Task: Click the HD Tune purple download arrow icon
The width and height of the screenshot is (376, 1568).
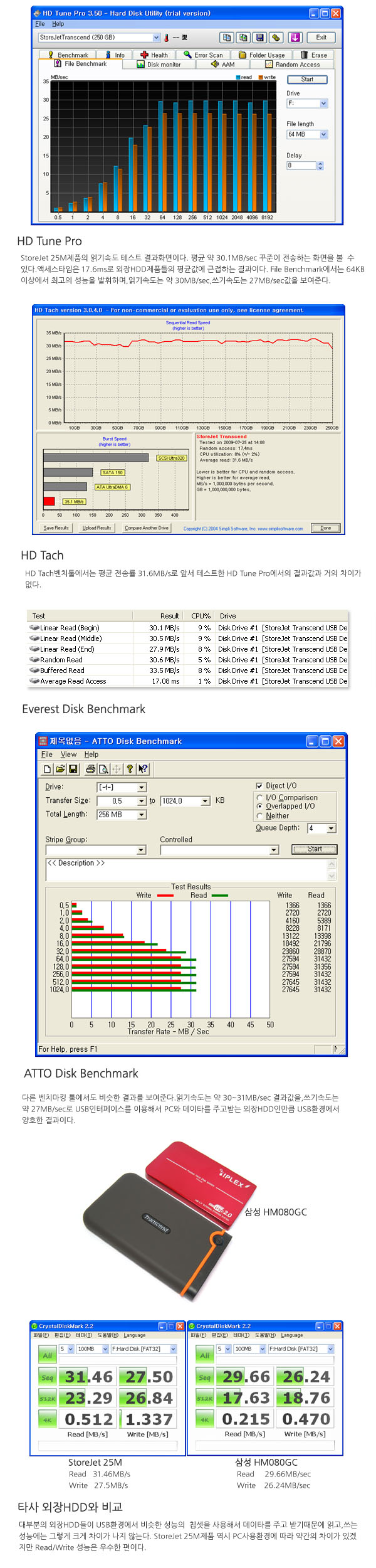Action: (295, 38)
